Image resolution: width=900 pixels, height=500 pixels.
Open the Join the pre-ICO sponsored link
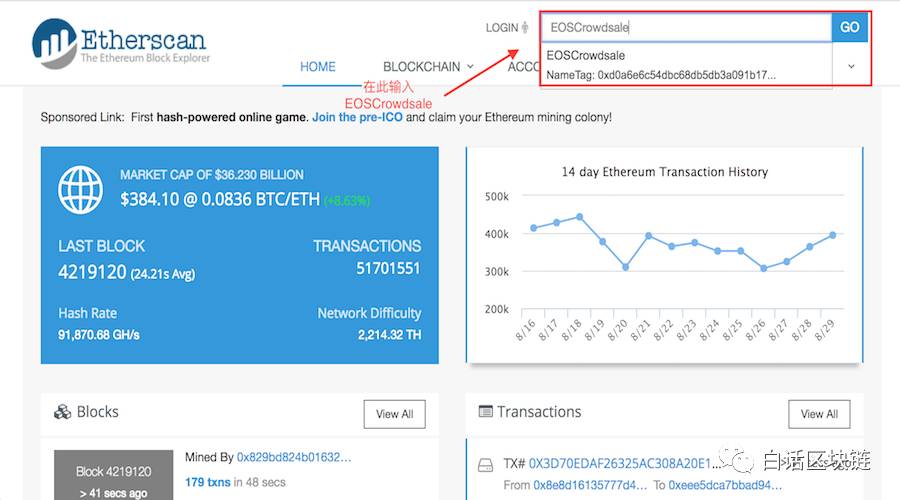coord(357,117)
